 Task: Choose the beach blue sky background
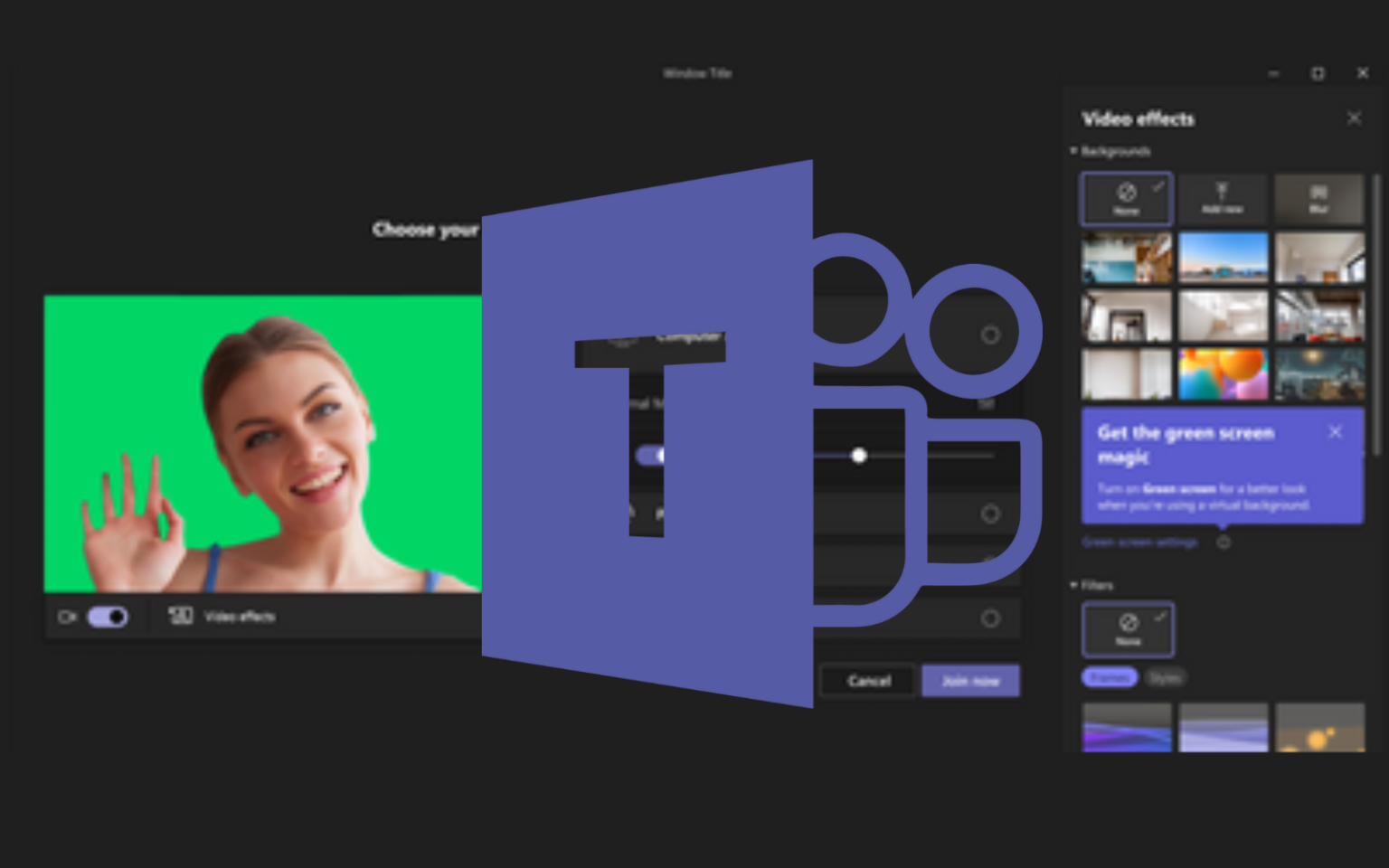tap(1223, 258)
